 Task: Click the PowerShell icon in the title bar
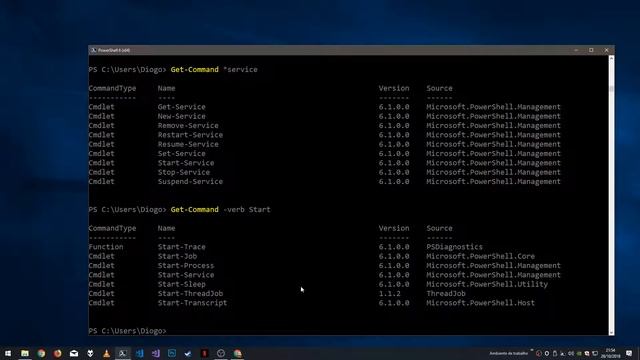pyautogui.click(x=93, y=50)
